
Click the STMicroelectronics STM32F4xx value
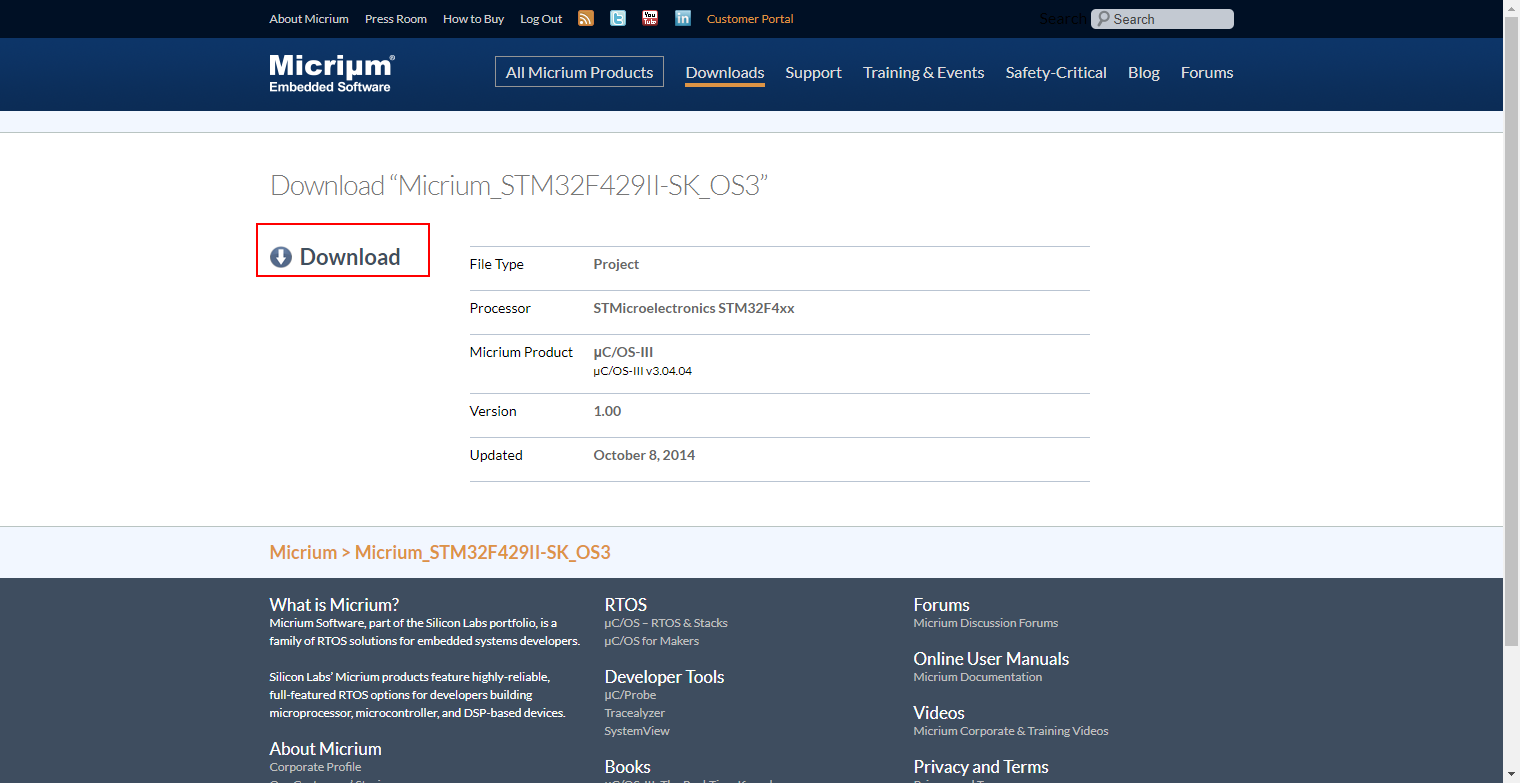pos(694,308)
